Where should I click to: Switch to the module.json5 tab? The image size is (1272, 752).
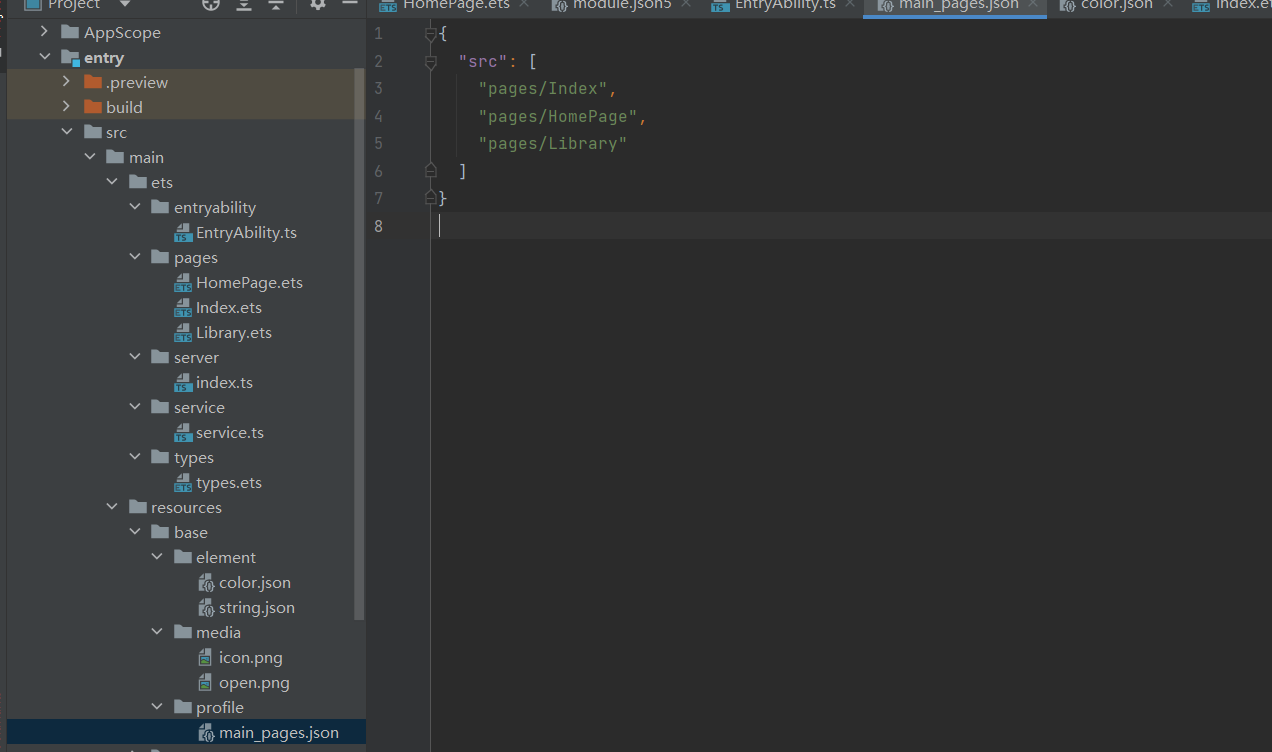[x=620, y=5]
